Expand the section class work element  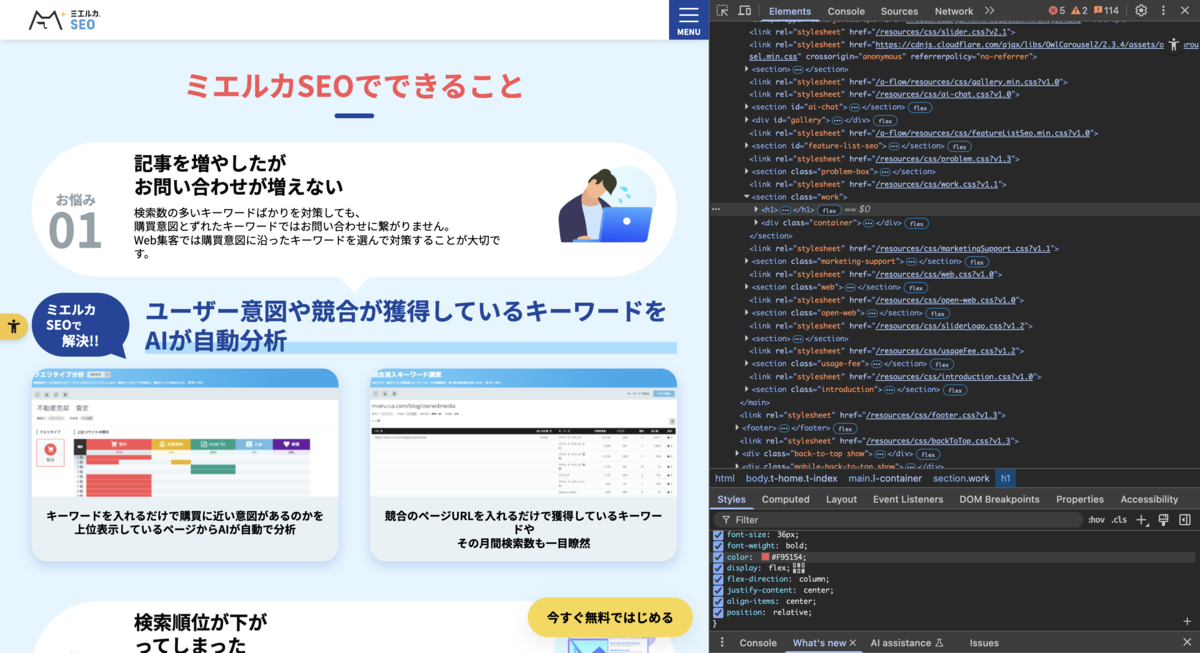[x=747, y=196]
